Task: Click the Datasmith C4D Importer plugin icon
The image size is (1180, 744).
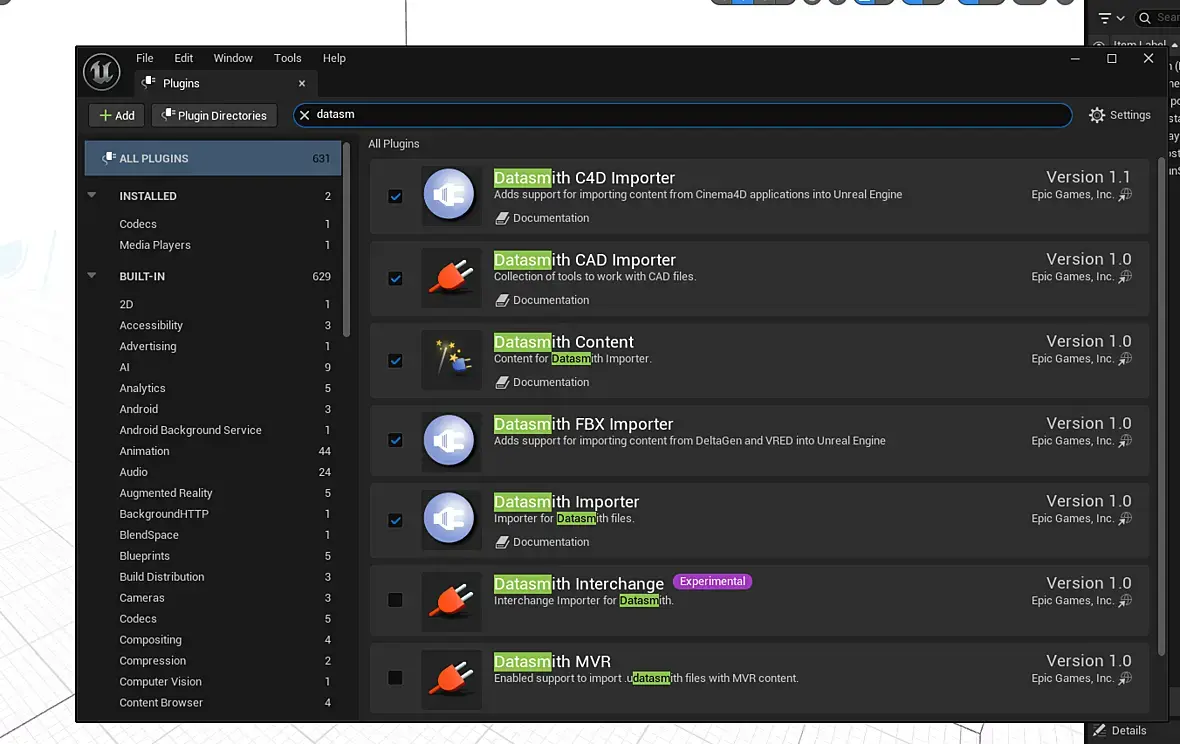Action: (450, 195)
